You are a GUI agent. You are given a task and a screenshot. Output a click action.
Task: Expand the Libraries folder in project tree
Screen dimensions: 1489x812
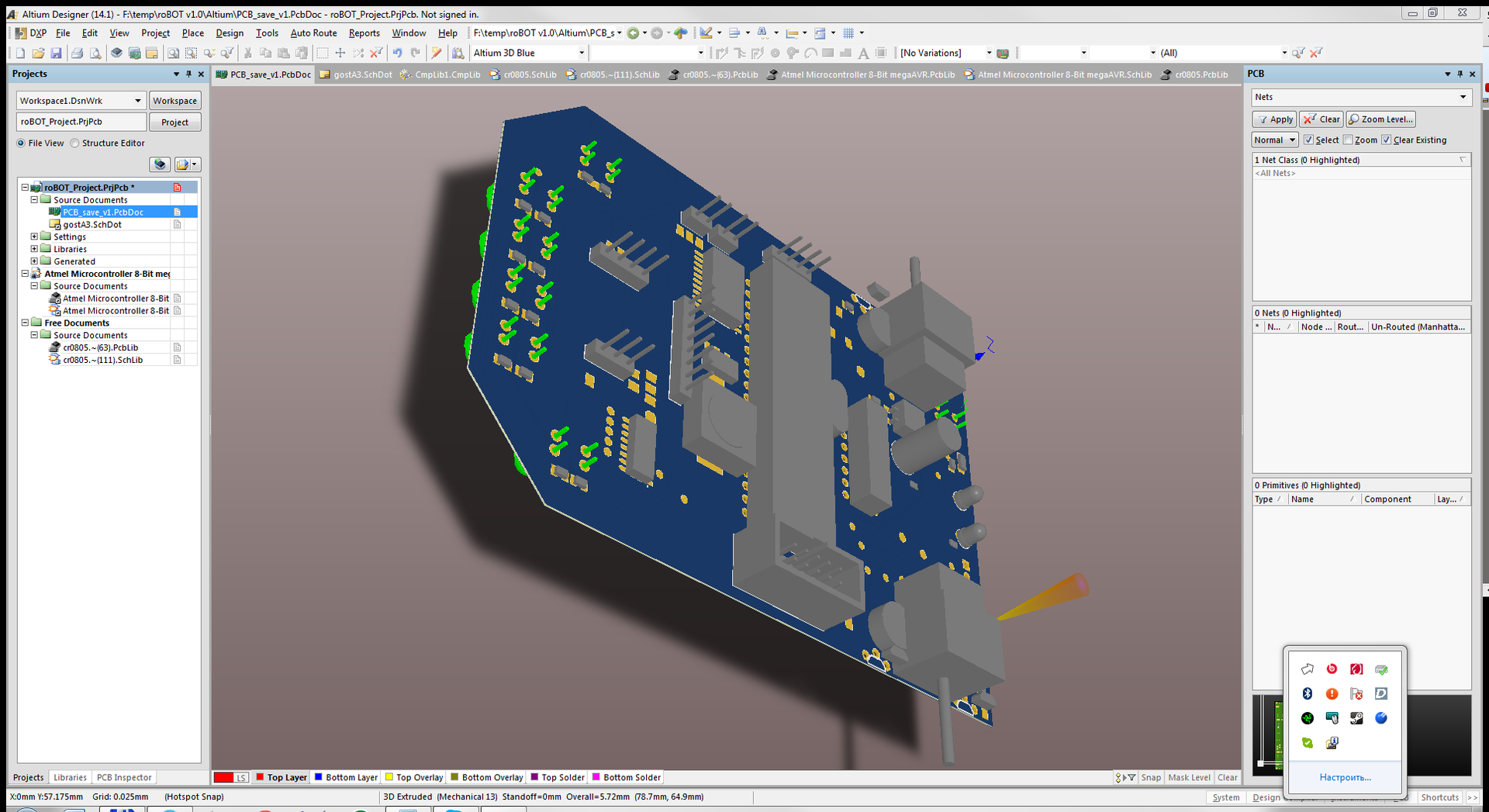tap(34, 249)
